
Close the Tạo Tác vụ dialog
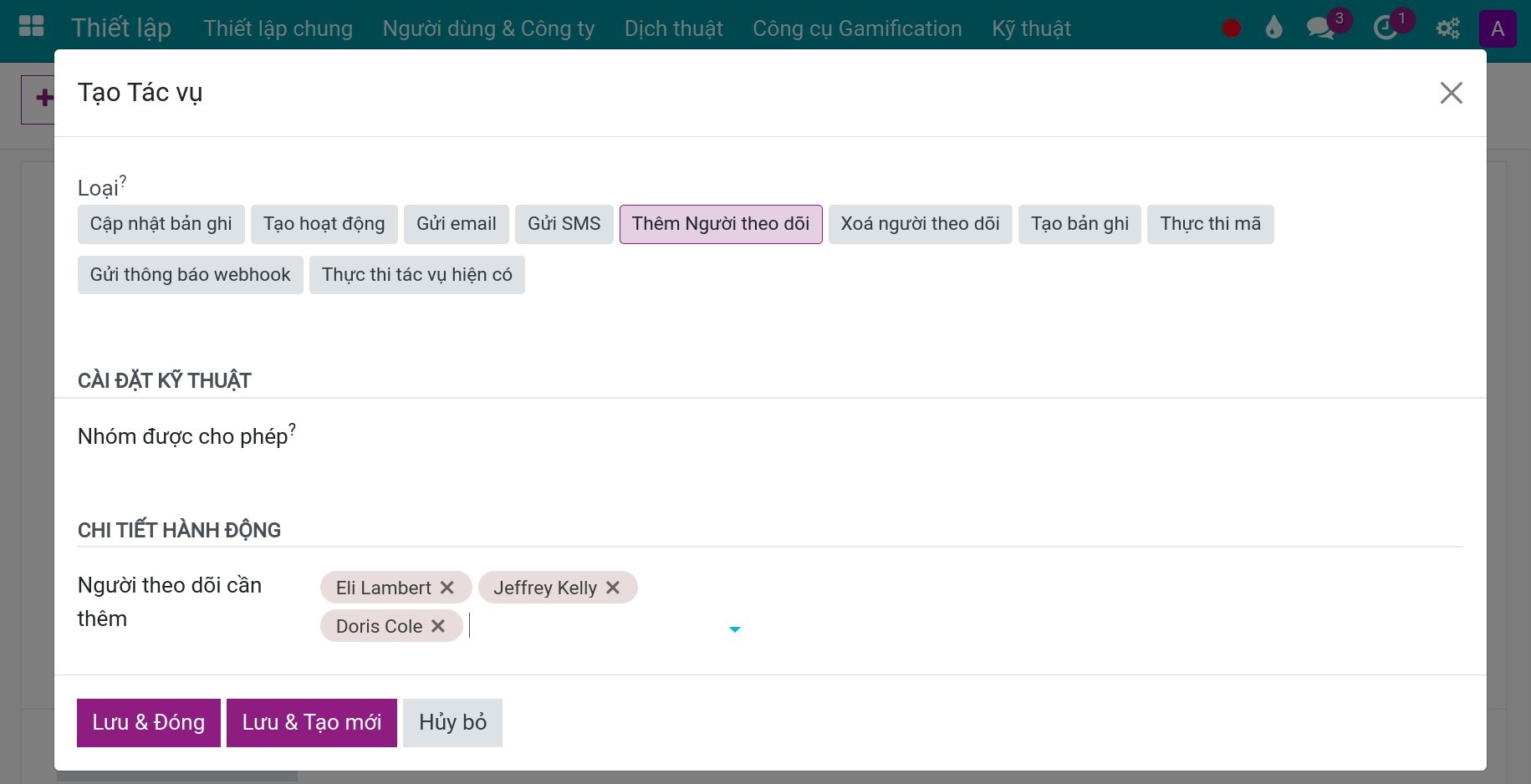(x=1452, y=93)
